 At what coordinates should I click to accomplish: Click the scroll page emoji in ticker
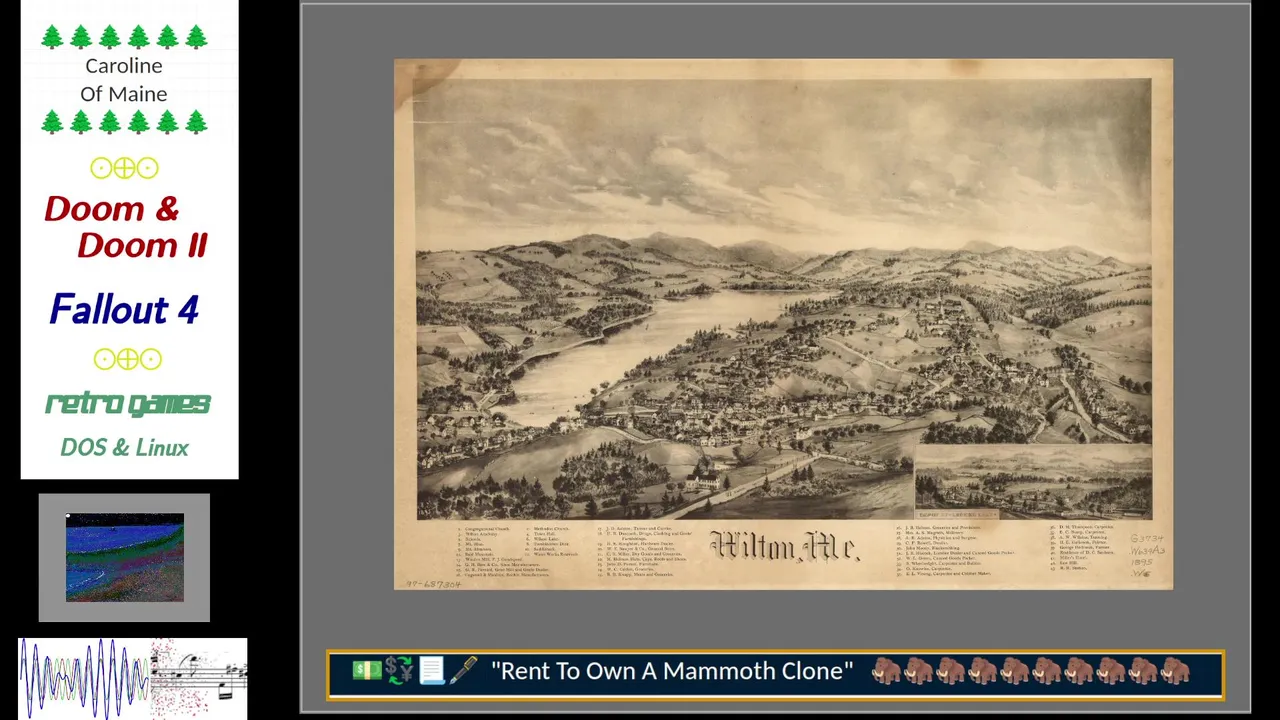[431, 671]
